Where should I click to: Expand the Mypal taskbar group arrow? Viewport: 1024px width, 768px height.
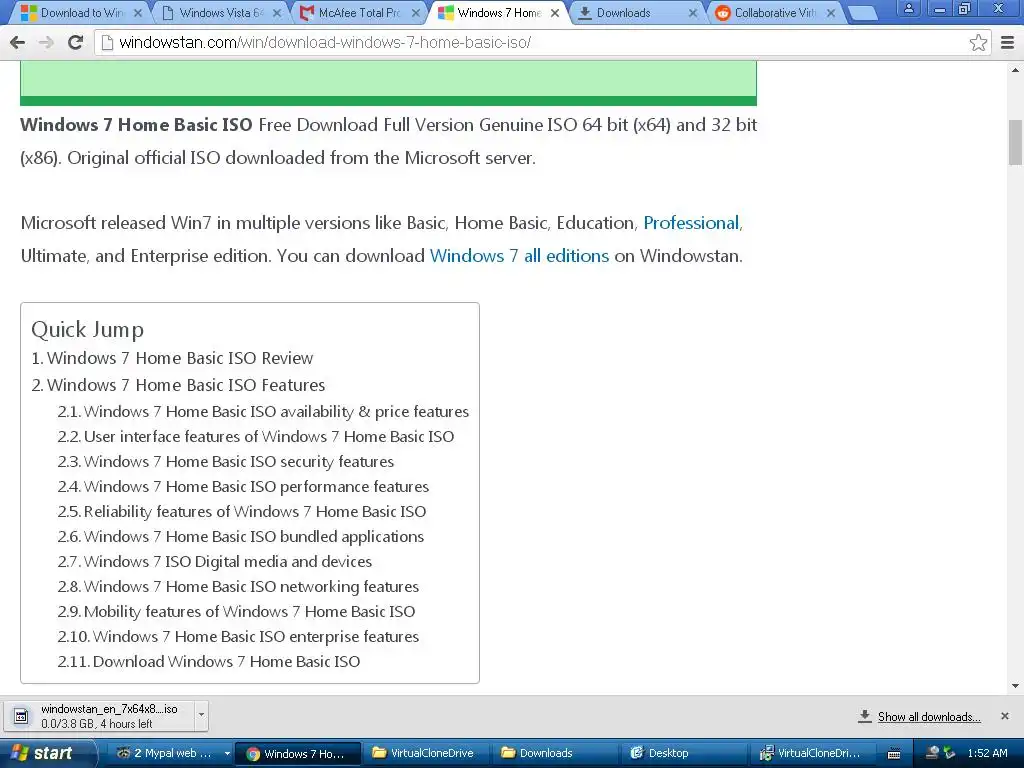click(227, 754)
